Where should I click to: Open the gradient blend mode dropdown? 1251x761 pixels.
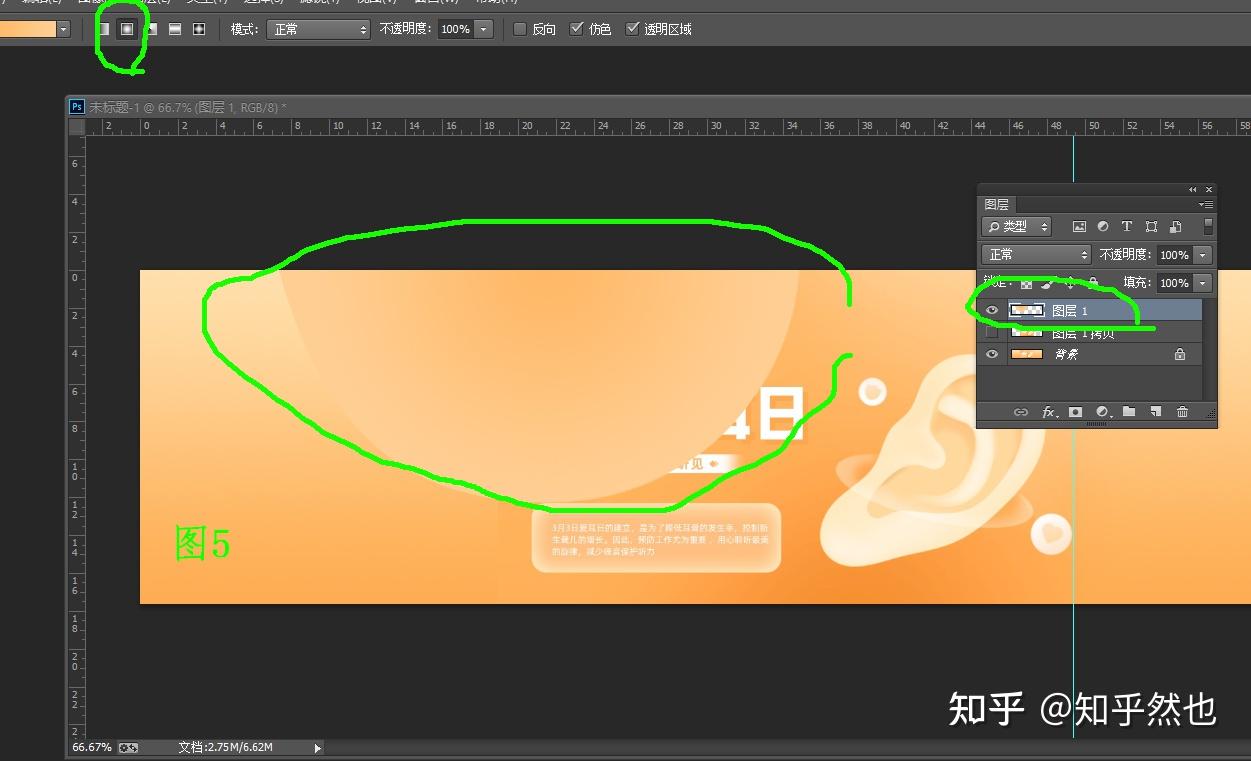click(x=318, y=29)
